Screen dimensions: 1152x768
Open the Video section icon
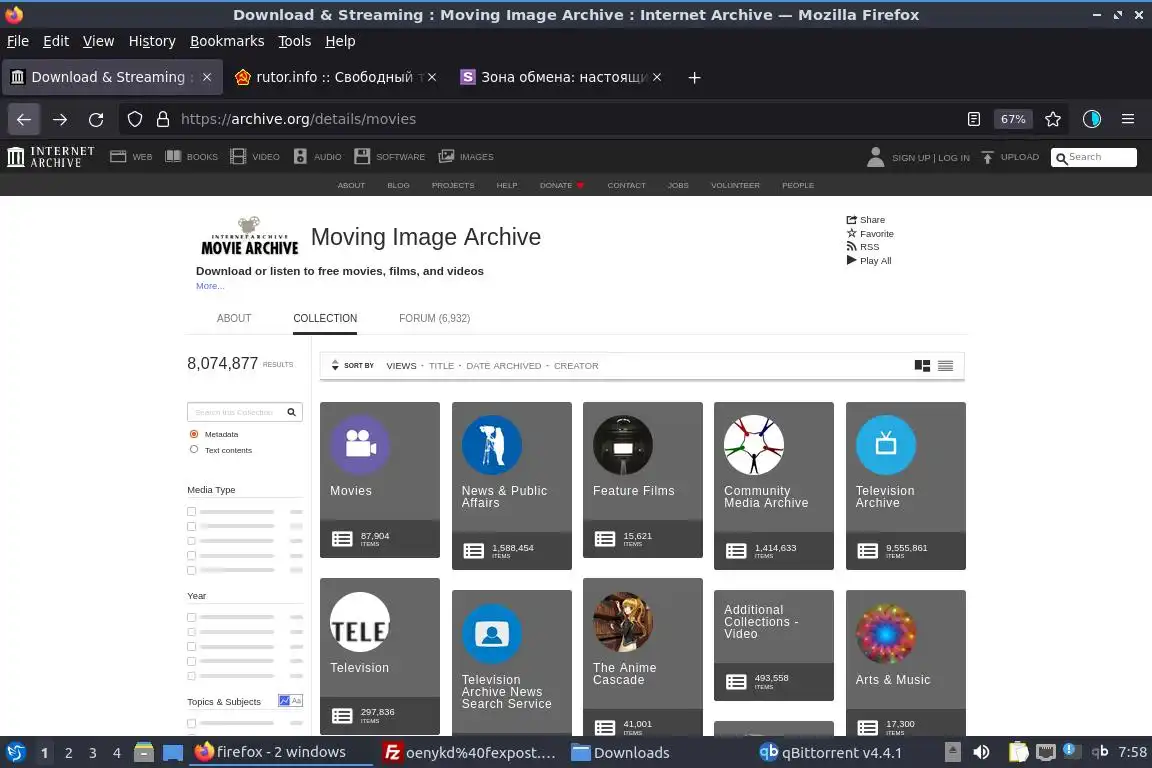click(238, 157)
